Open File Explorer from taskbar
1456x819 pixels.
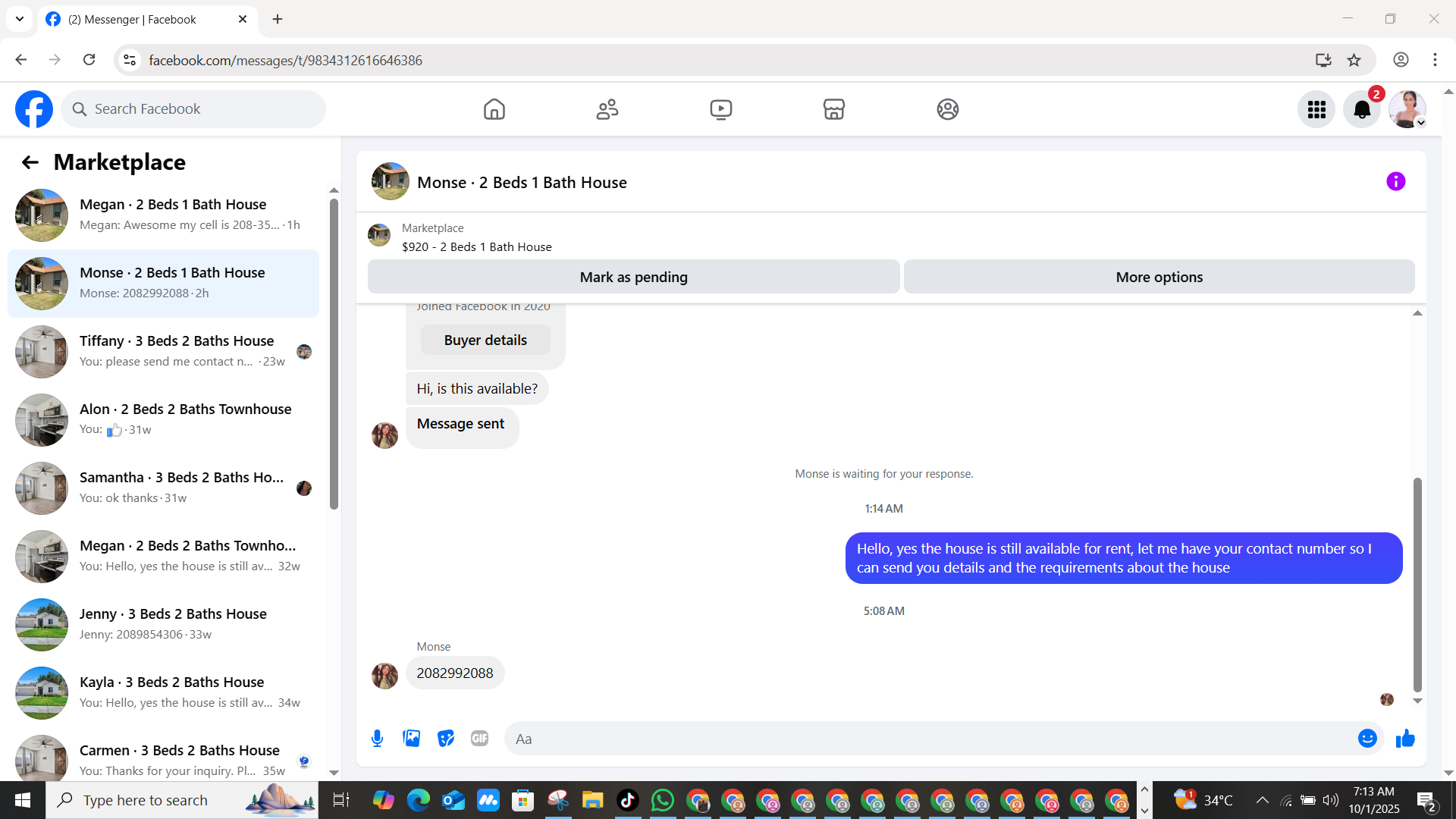tap(593, 800)
